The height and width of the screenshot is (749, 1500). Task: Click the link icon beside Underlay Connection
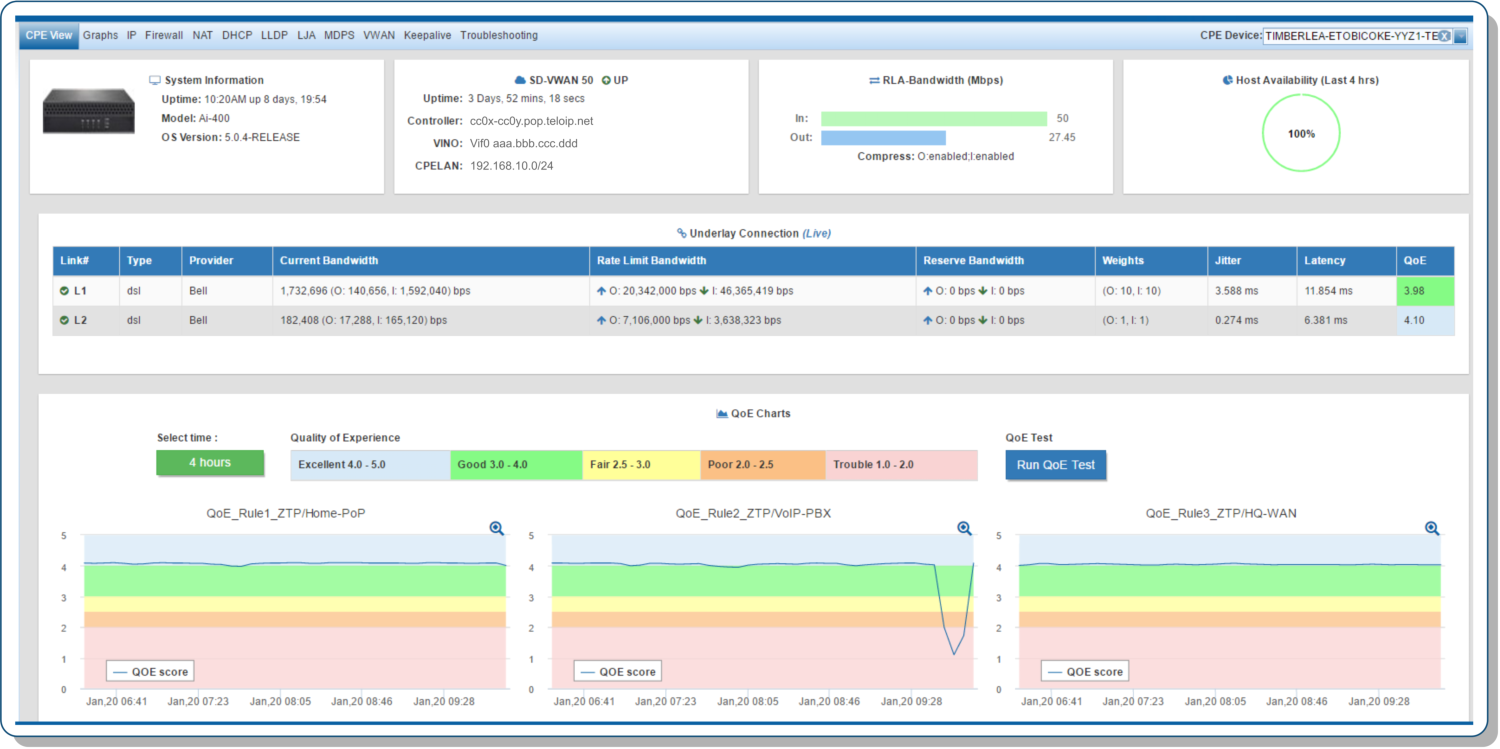682,233
